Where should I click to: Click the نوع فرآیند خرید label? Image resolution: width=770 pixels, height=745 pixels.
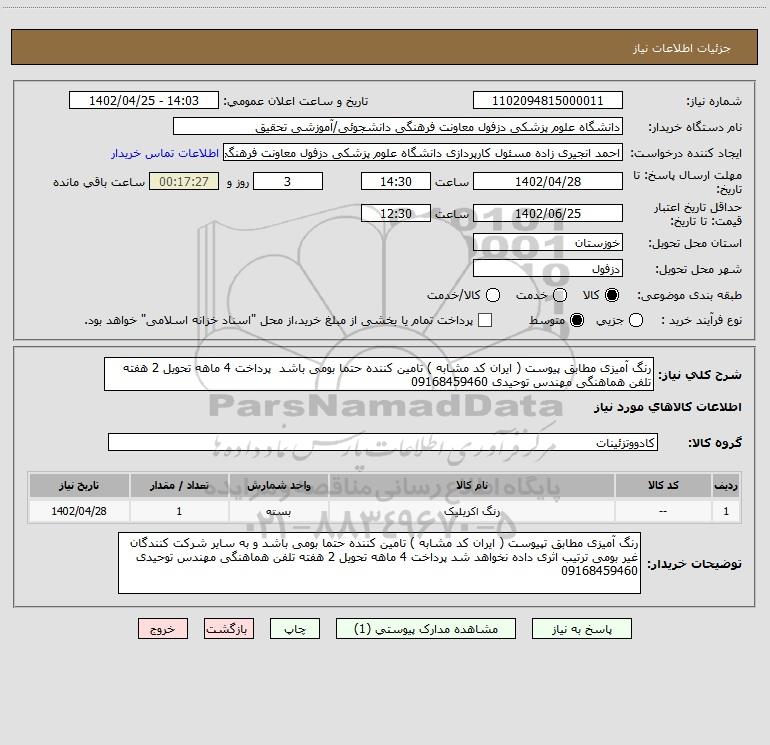[x=701, y=320]
